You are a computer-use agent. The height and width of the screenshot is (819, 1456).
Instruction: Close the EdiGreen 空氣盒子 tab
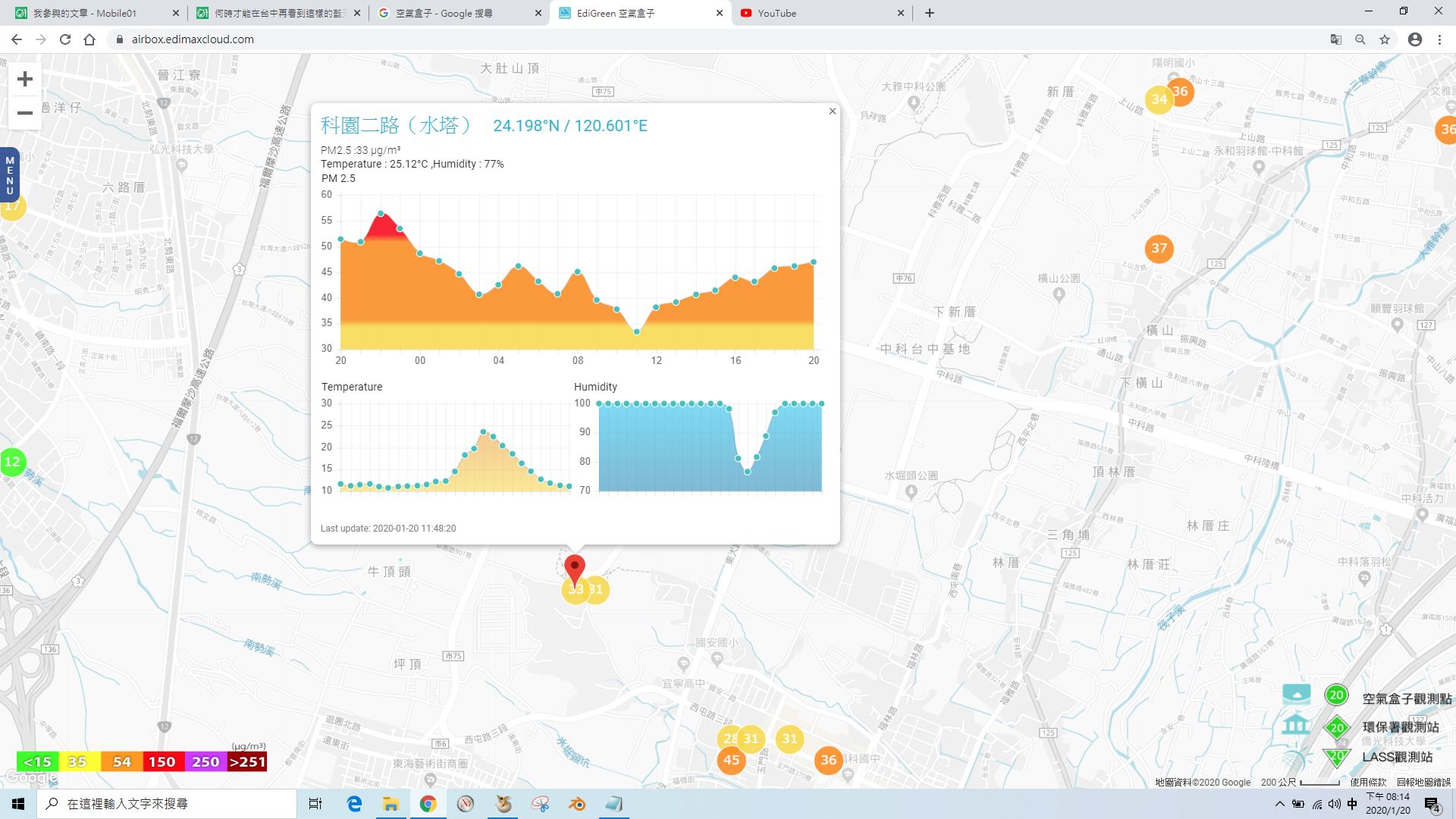click(720, 13)
